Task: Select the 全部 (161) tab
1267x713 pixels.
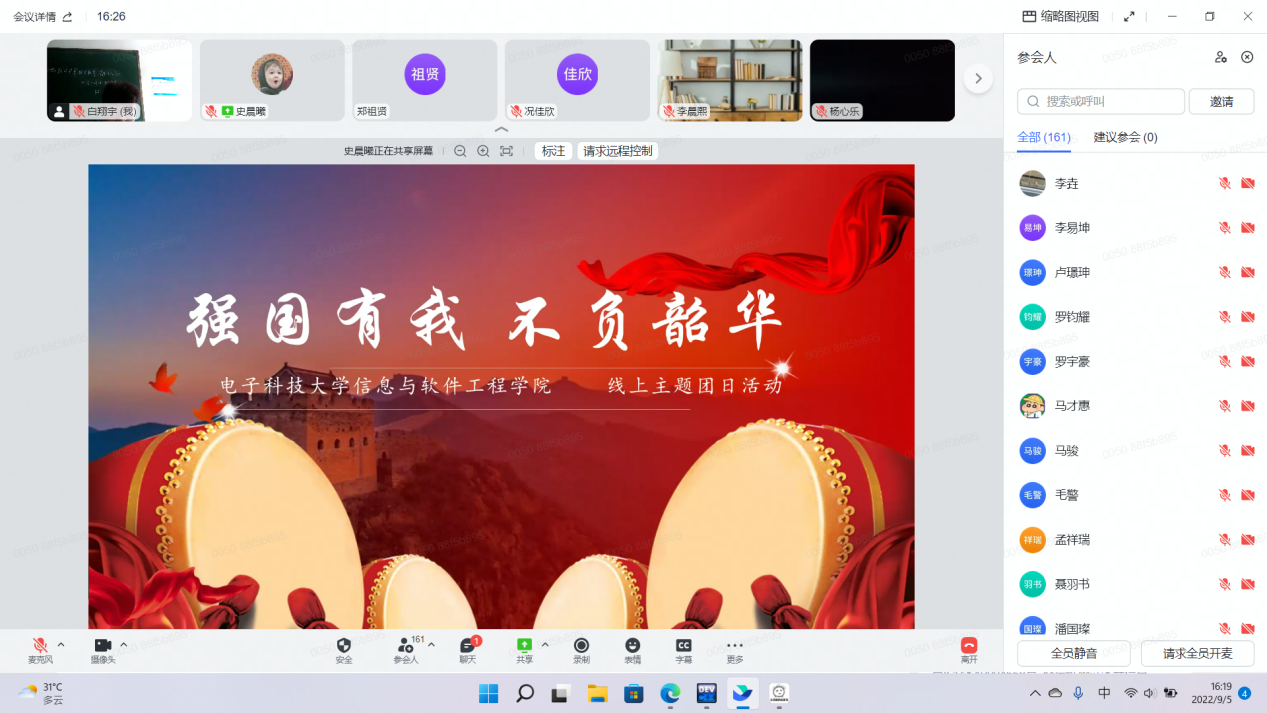Action: (1043, 137)
